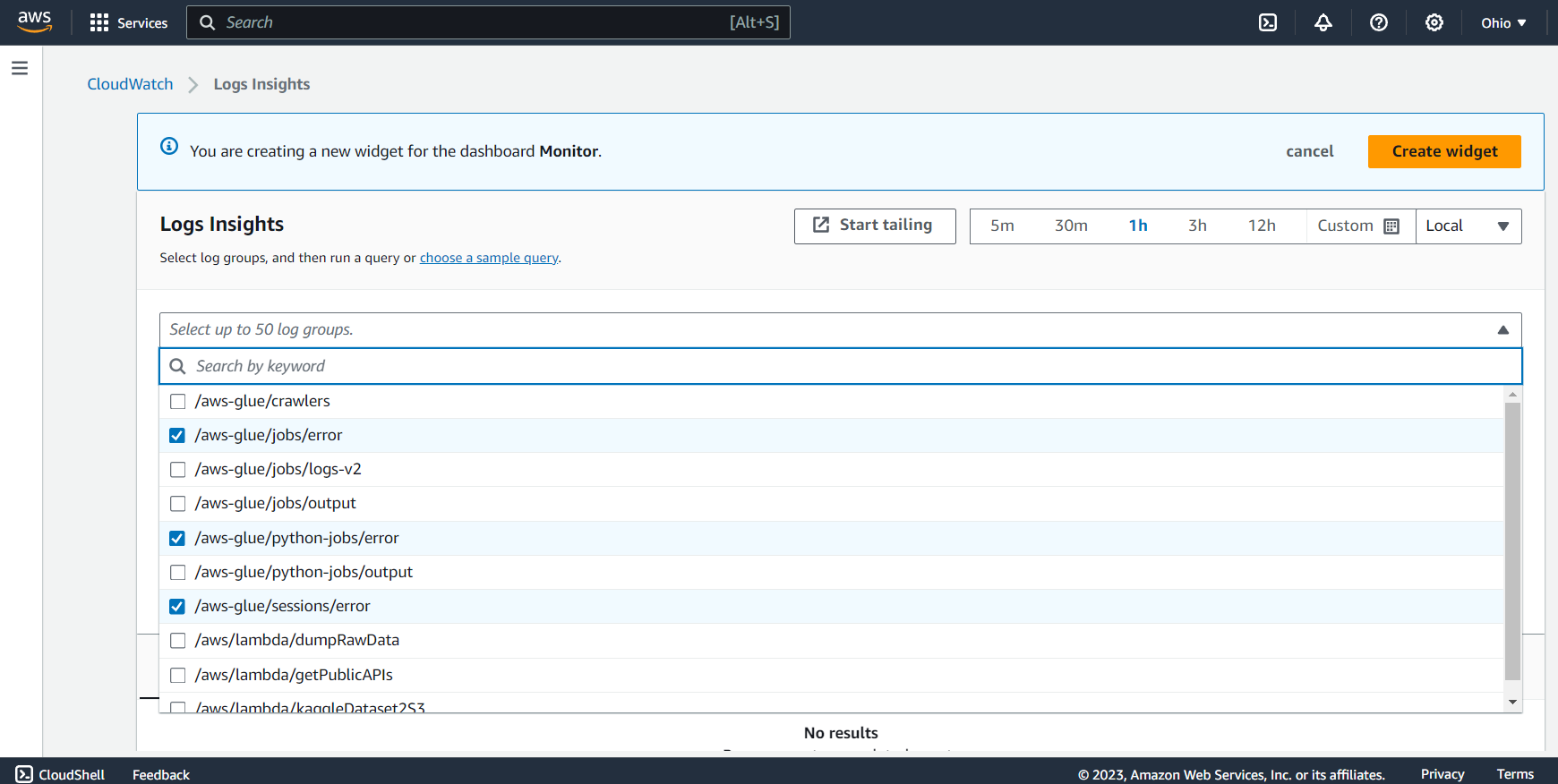Select the 3h time range

(x=1197, y=226)
